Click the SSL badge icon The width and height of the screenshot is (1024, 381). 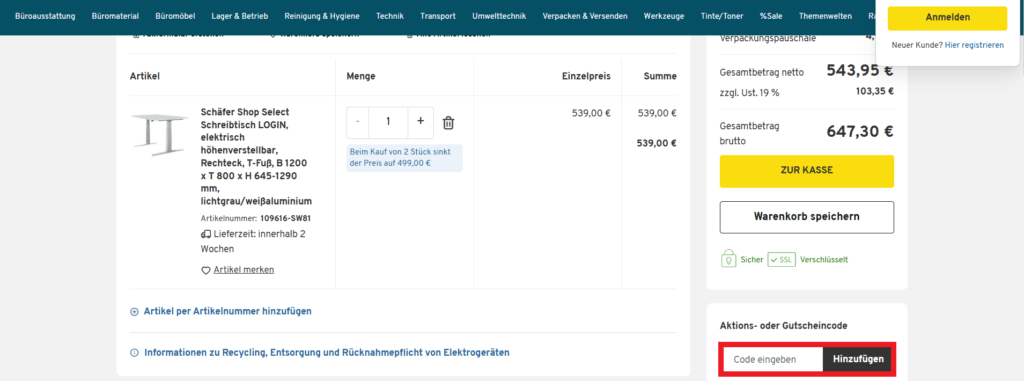click(782, 259)
